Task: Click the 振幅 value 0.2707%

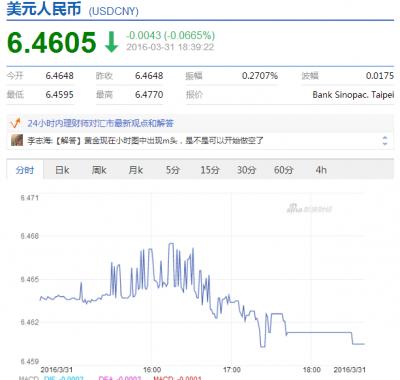Action: coord(260,76)
